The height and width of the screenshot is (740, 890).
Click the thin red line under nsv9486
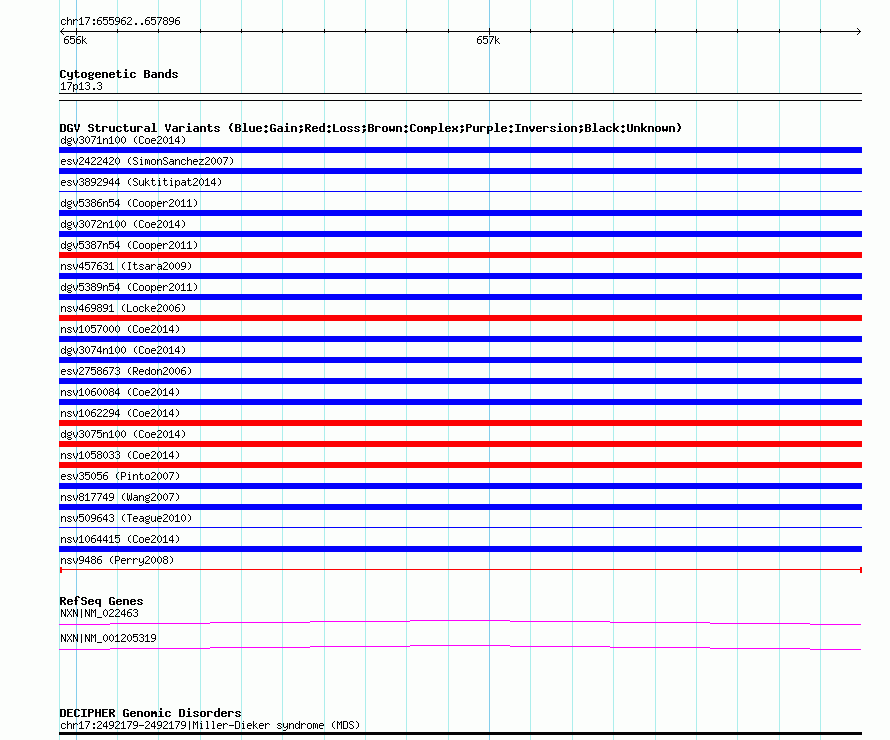pos(460,570)
